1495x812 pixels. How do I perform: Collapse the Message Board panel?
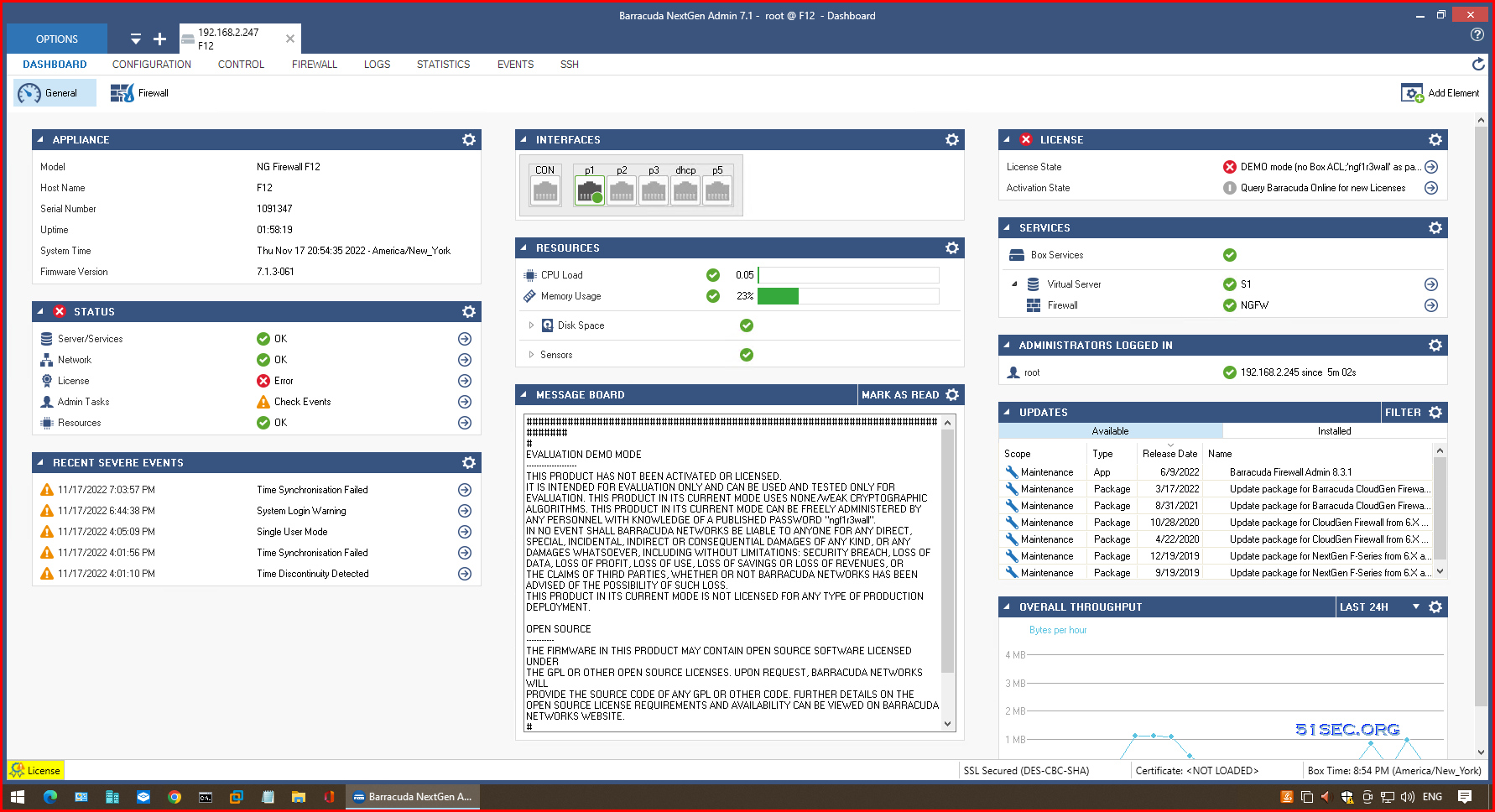[524, 395]
